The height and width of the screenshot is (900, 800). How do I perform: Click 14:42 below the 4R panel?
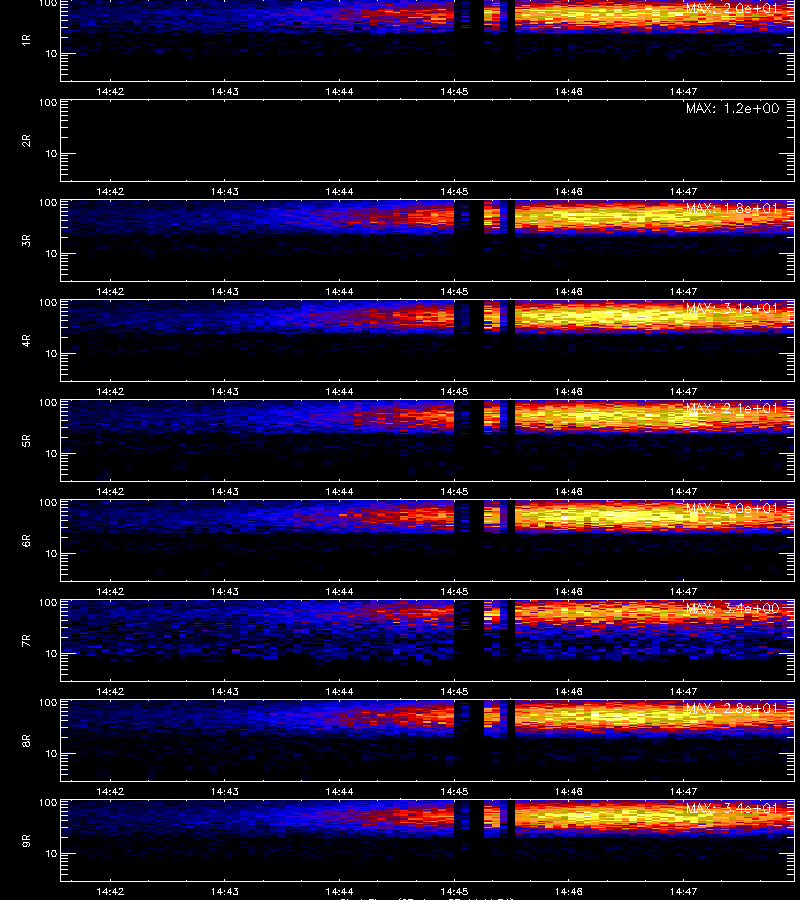[110, 391]
